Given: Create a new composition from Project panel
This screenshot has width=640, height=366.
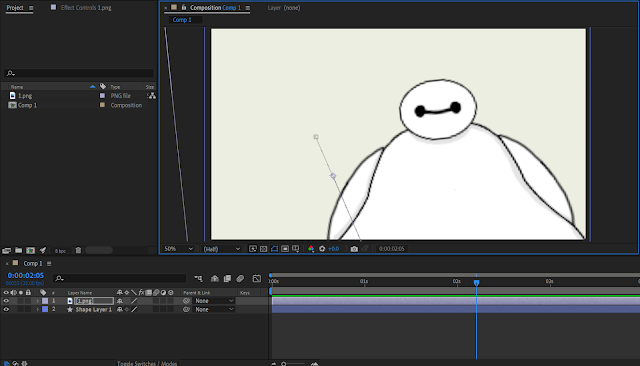Looking at the screenshot, I should [31, 250].
